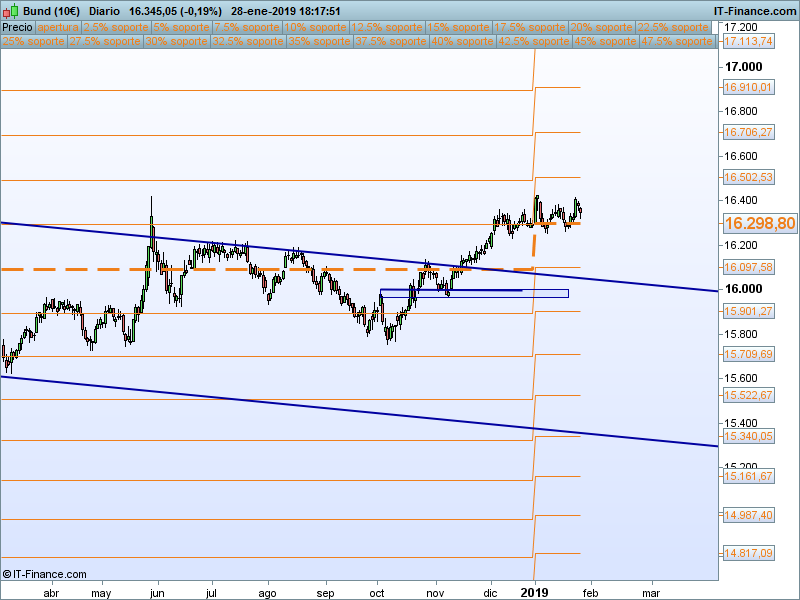This screenshot has height=600, width=800.
Task: Select the 16.097,58 level price tag
Action: pyautogui.click(x=748, y=268)
